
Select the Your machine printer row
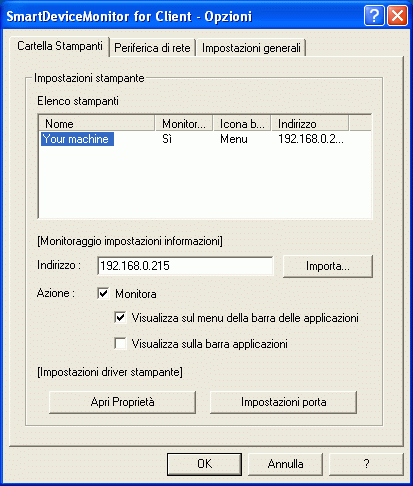point(205,139)
